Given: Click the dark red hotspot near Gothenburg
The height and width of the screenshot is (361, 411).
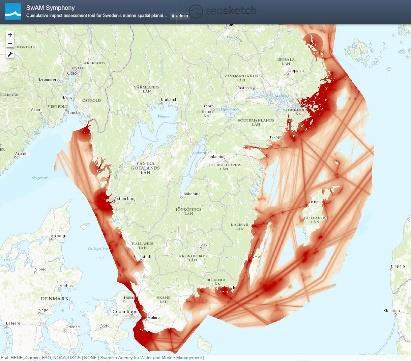Looking at the screenshot, I should 103,202.
